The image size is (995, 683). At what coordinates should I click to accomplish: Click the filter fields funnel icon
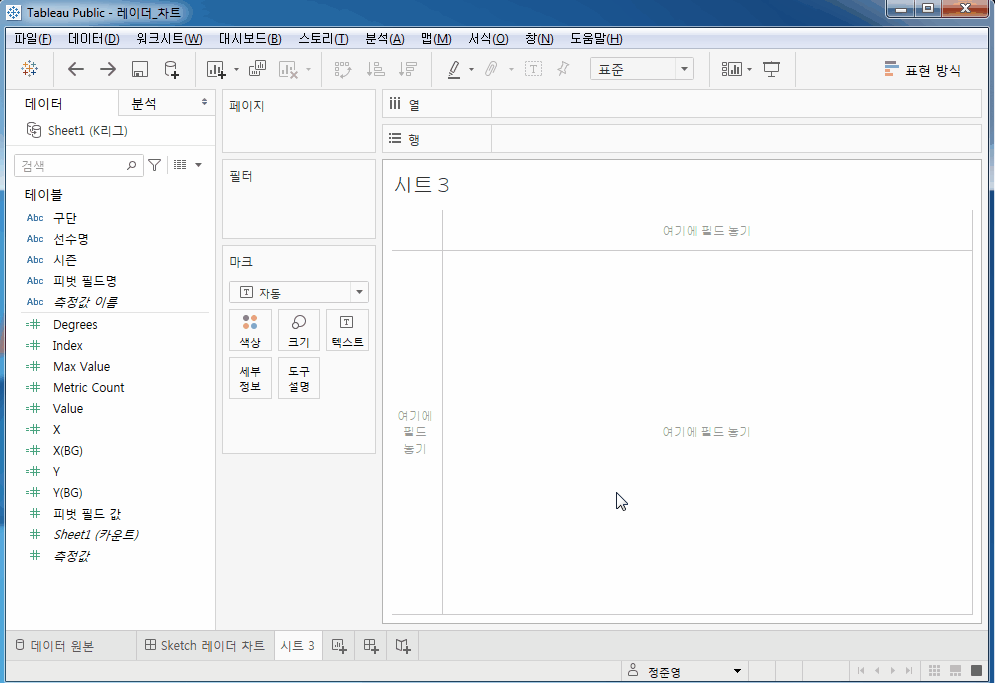tap(154, 165)
